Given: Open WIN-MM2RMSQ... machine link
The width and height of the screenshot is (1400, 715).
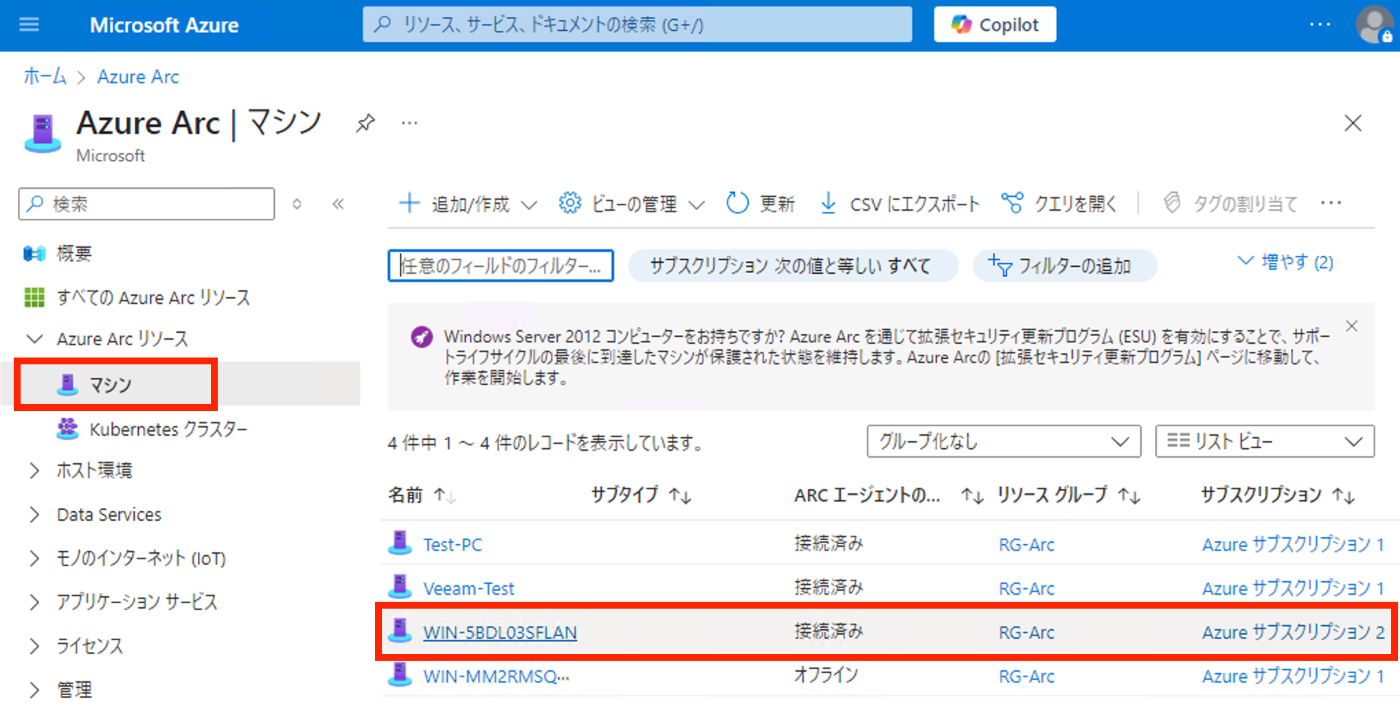Looking at the screenshot, I should coord(497,676).
